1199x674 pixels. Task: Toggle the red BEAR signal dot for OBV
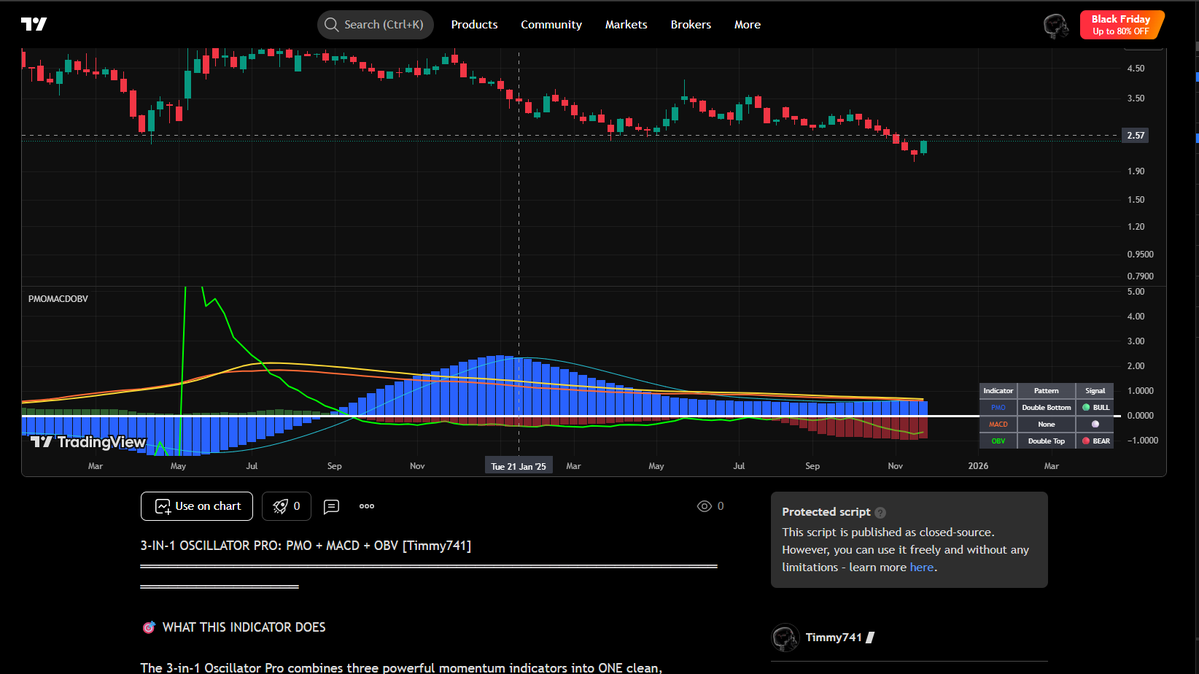tap(1085, 441)
